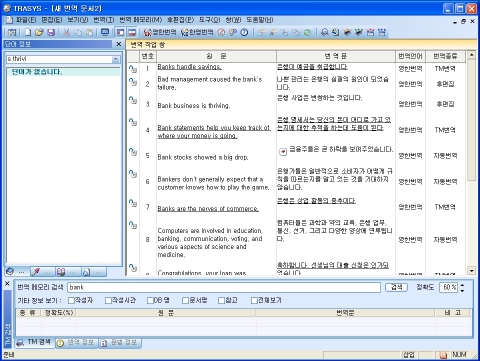Open the 도움말(H) menu
This screenshot has width=480, height=361.
click(x=260, y=20)
